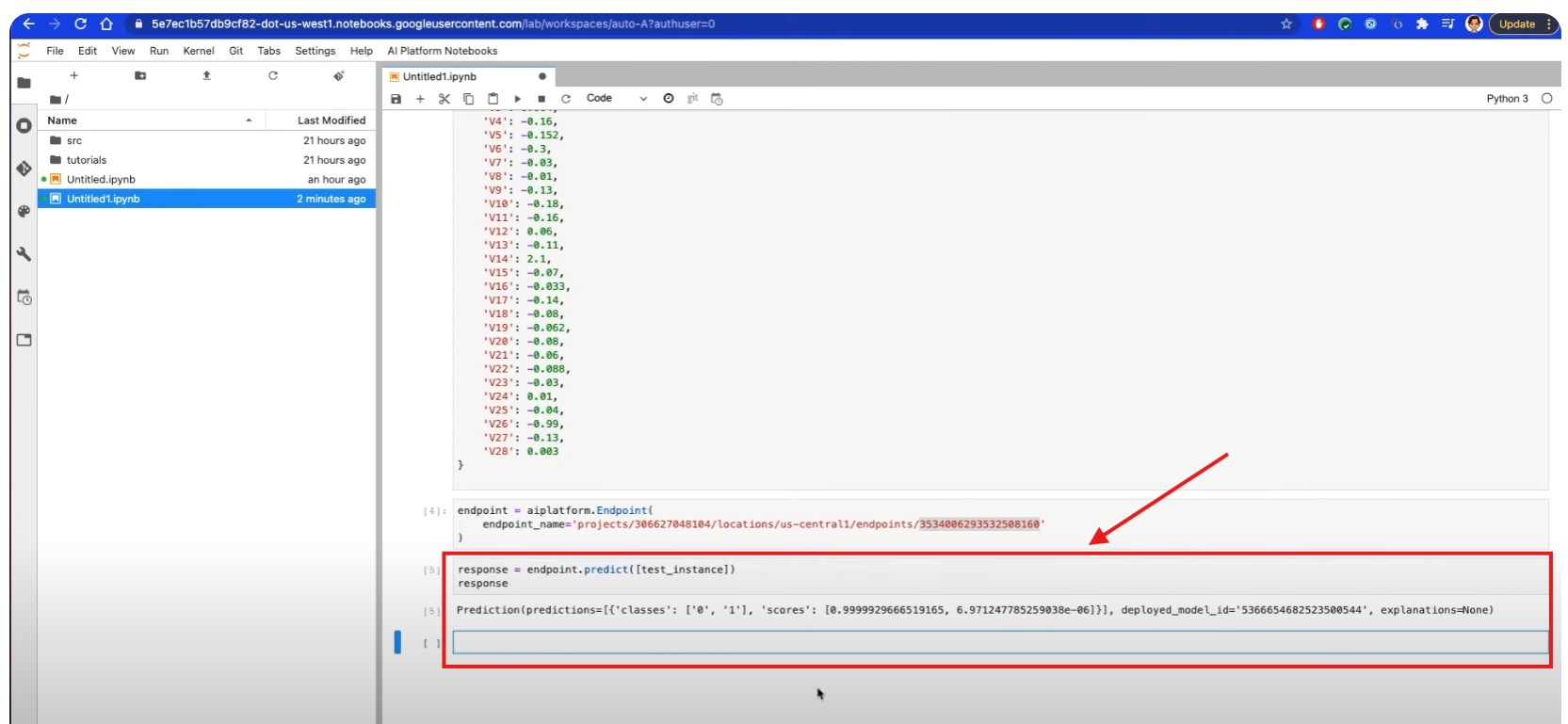Open the Kernel menu
The width and height of the screenshot is (1568, 724).
click(198, 51)
